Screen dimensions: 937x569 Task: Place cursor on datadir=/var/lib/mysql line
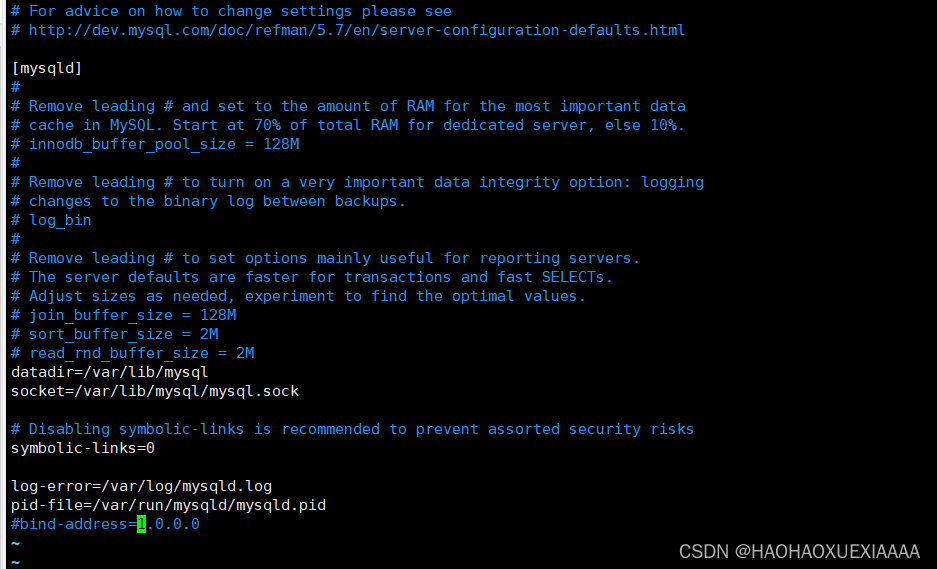pos(109,372)
